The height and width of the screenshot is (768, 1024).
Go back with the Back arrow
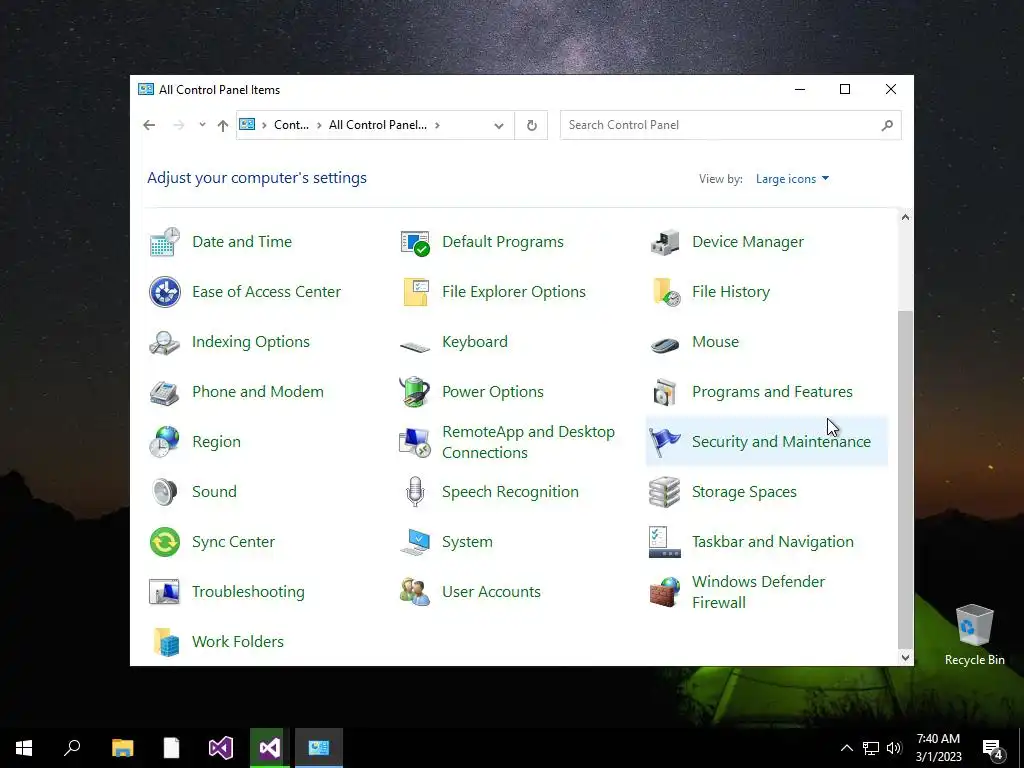coord(150,125)
